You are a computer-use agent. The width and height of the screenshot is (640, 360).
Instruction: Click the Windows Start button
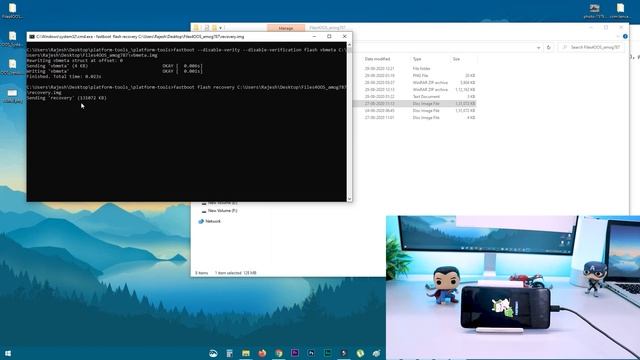coord(8,353)
